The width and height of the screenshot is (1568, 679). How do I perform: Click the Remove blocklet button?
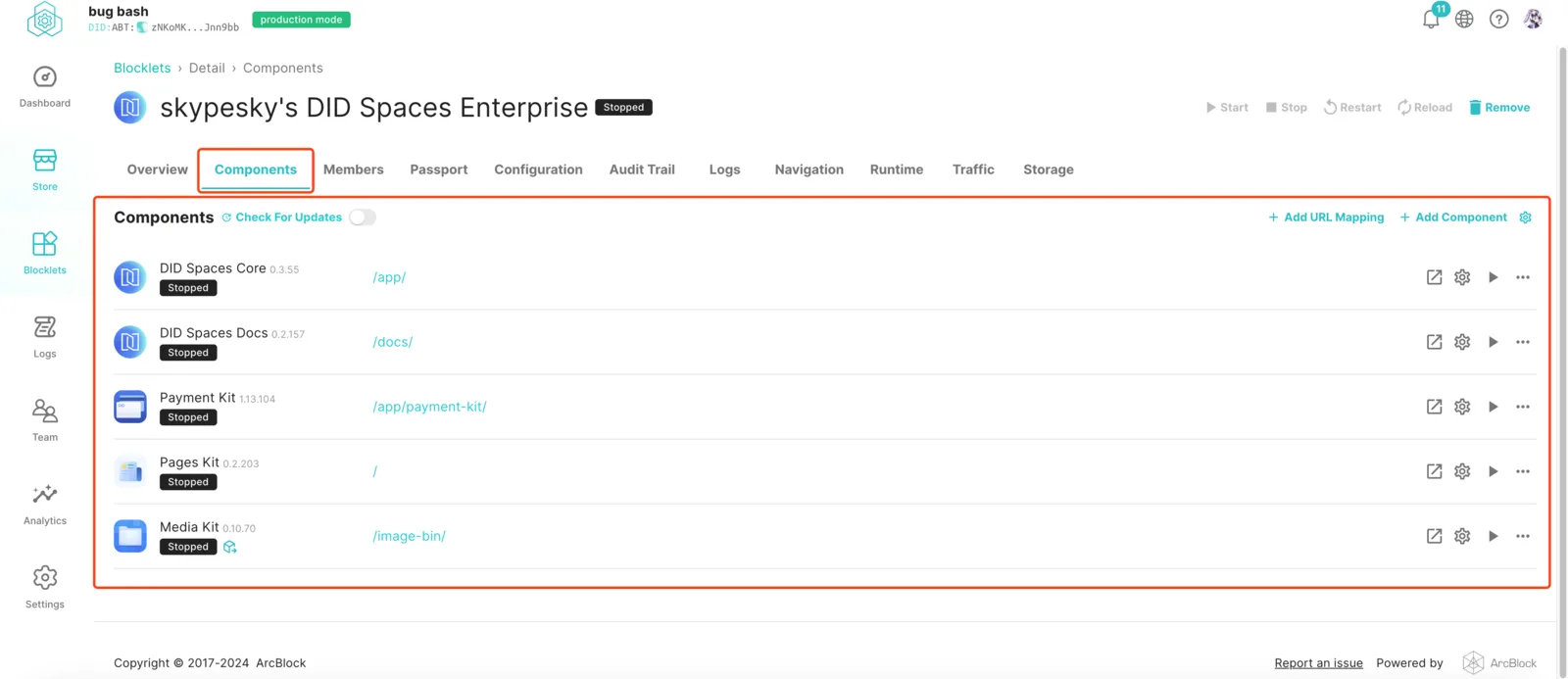pos(1499,108)
